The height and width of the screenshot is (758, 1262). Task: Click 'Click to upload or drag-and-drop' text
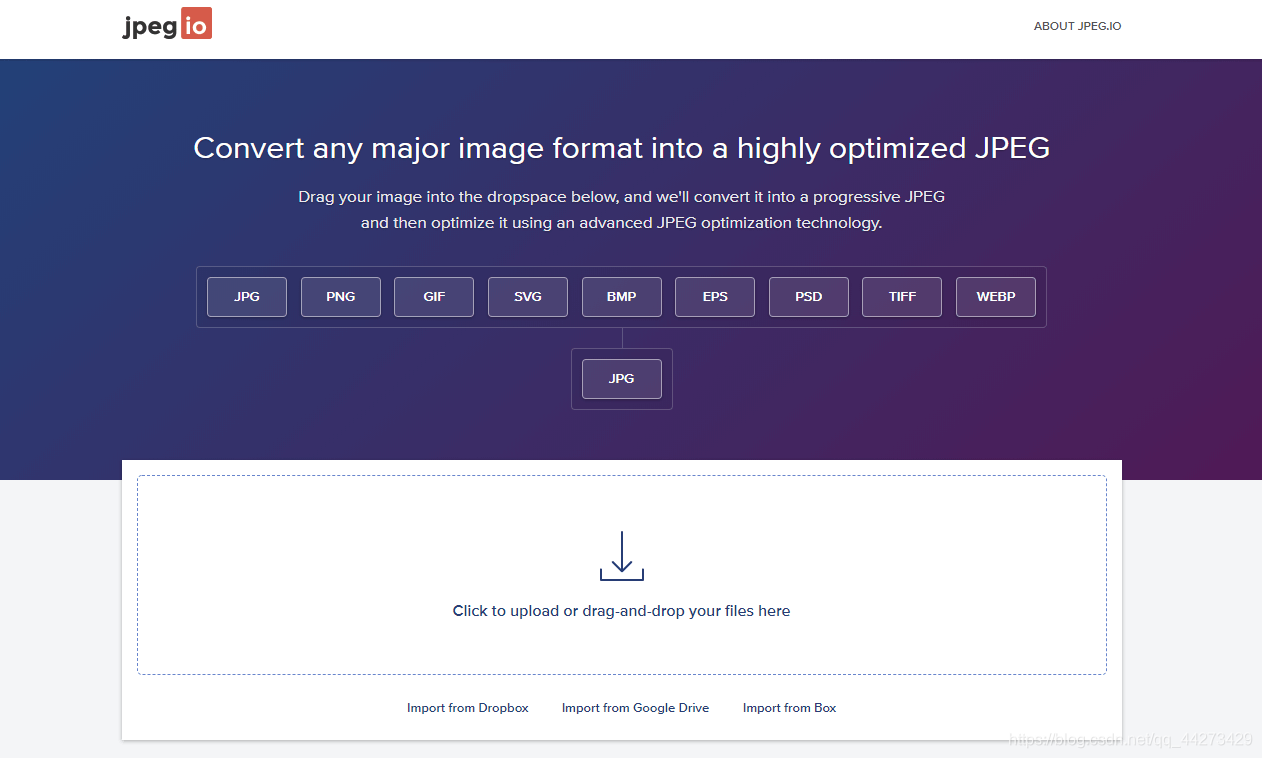622,611
